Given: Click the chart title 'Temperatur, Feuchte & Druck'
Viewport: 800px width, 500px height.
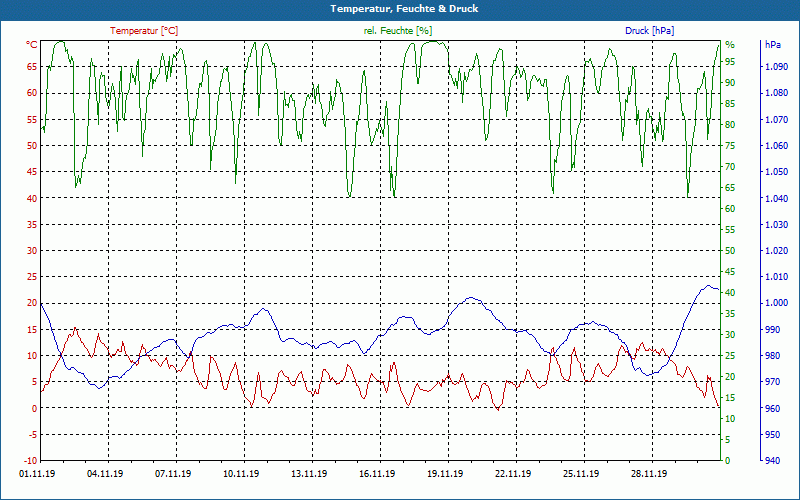Looking at the screenshot, I should 404,9.
